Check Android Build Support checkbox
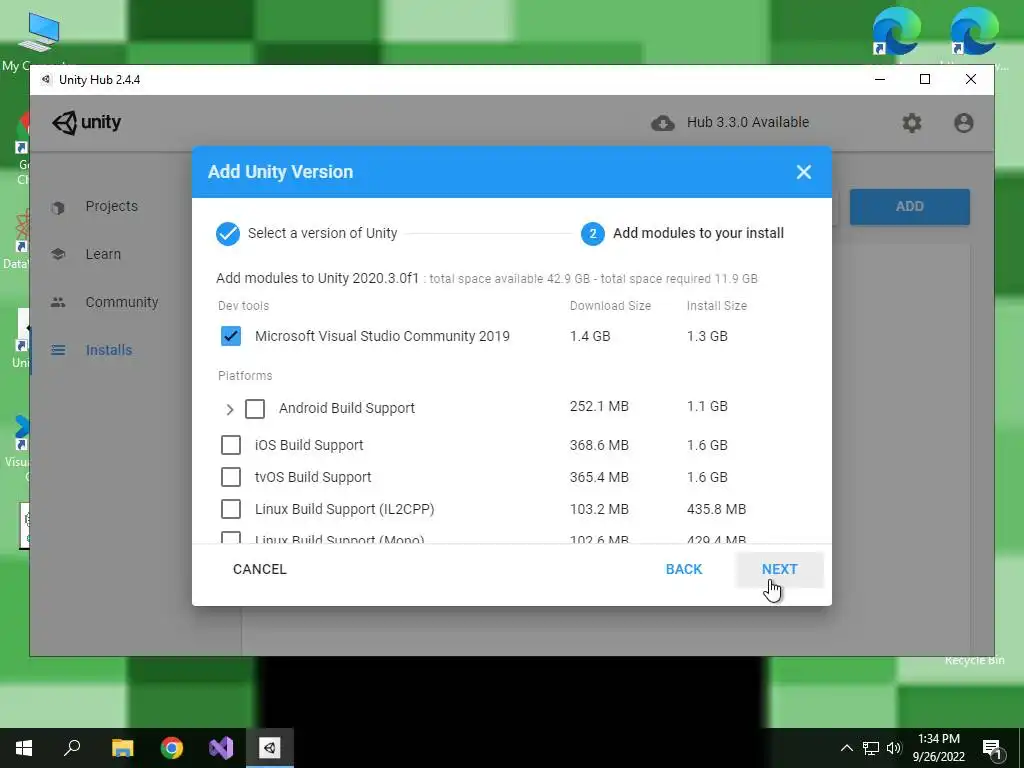Screen dimensions: 1024x768 (255, 409)
